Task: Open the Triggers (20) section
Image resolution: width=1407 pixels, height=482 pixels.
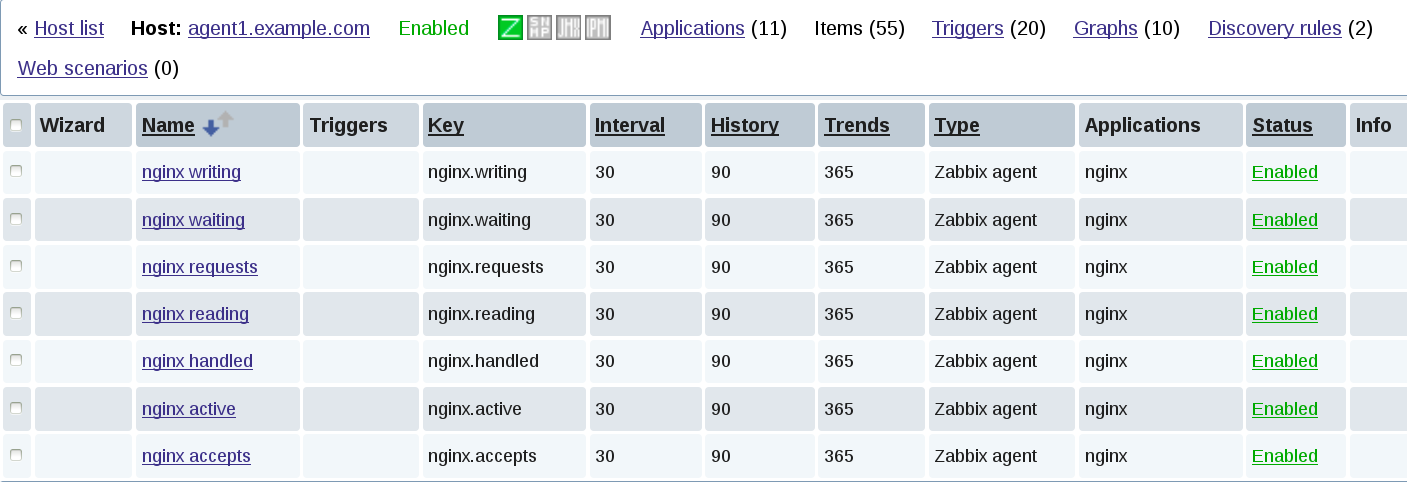Action: coord(967,28)
